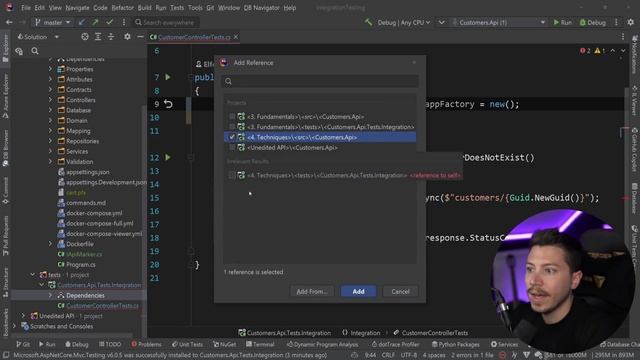
Task: Open the Terminal tool window
Action: pyautogui.click(x=260, y=344)
